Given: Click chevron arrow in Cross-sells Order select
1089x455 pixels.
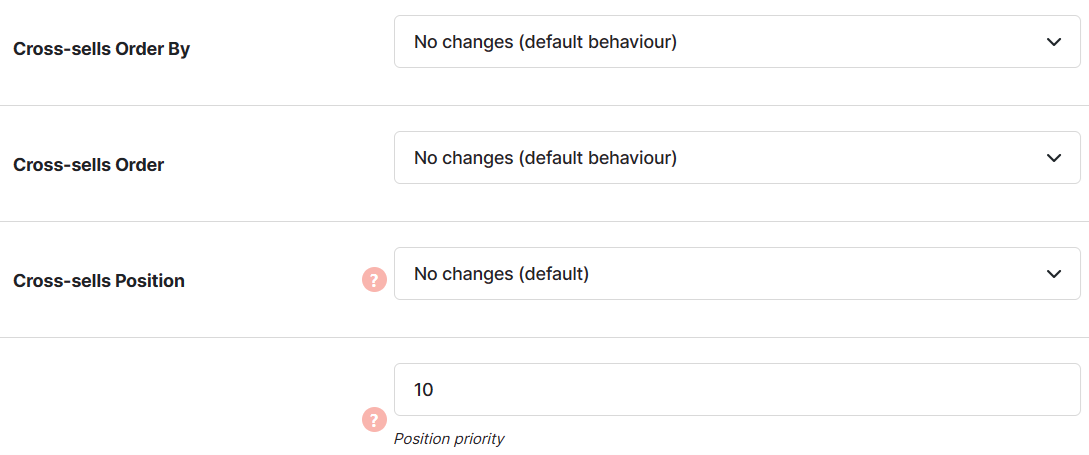Looking at the screenshot, I should (x=1054, y=158).
